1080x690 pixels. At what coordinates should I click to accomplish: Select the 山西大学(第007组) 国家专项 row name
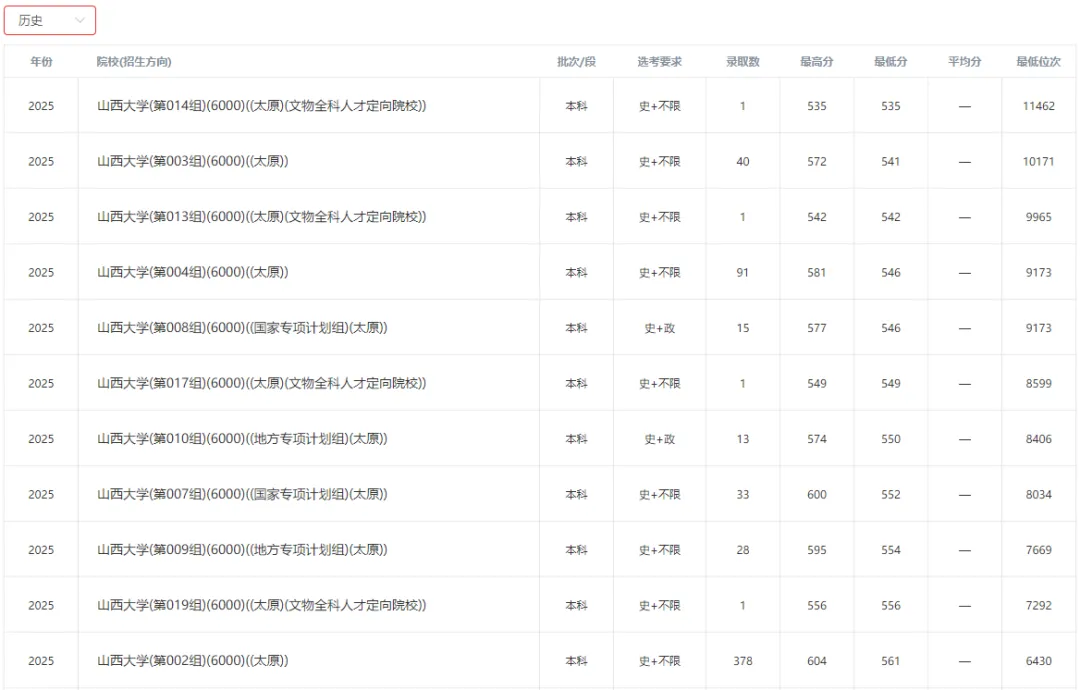pyautogui.click(x=242, y=494)
